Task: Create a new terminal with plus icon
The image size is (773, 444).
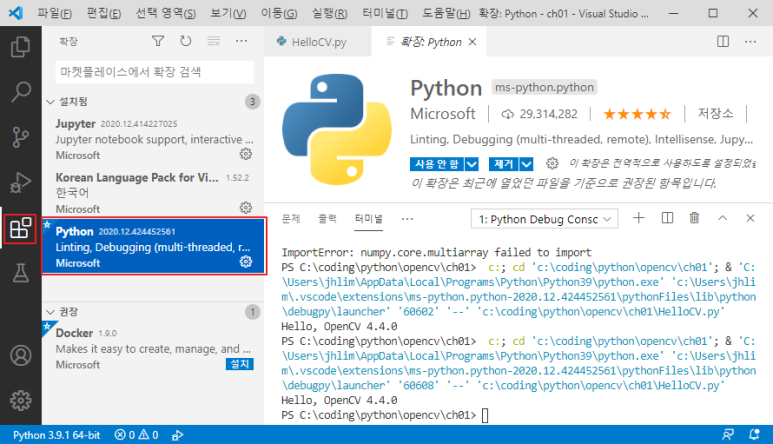Action: [x=638, y=218]
